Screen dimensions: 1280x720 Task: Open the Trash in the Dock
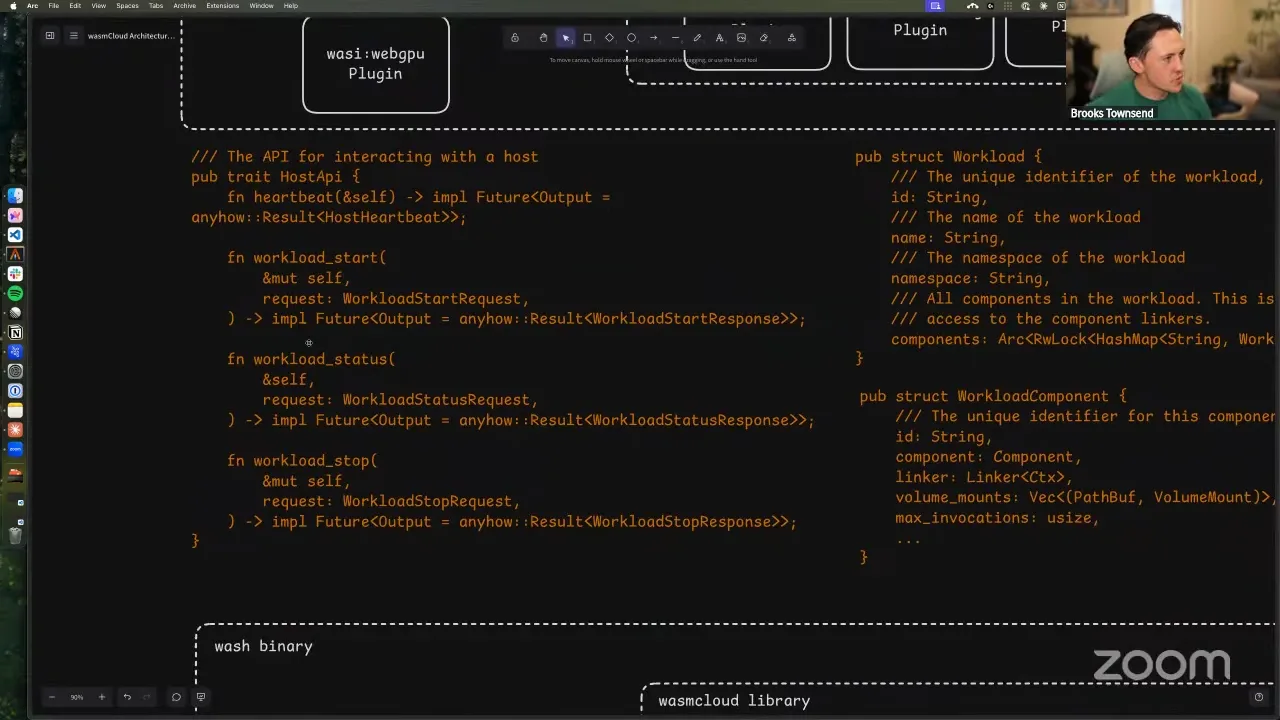click(15, 534)
